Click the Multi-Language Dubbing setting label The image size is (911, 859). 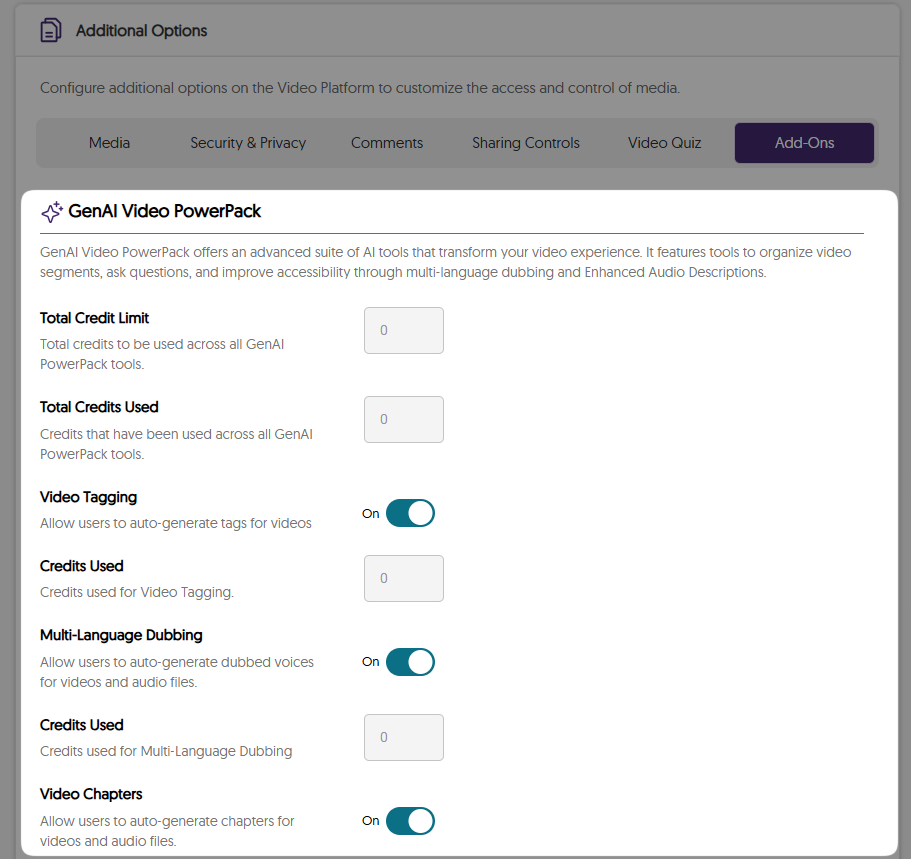pyautogui.click(x=121, y=635)
